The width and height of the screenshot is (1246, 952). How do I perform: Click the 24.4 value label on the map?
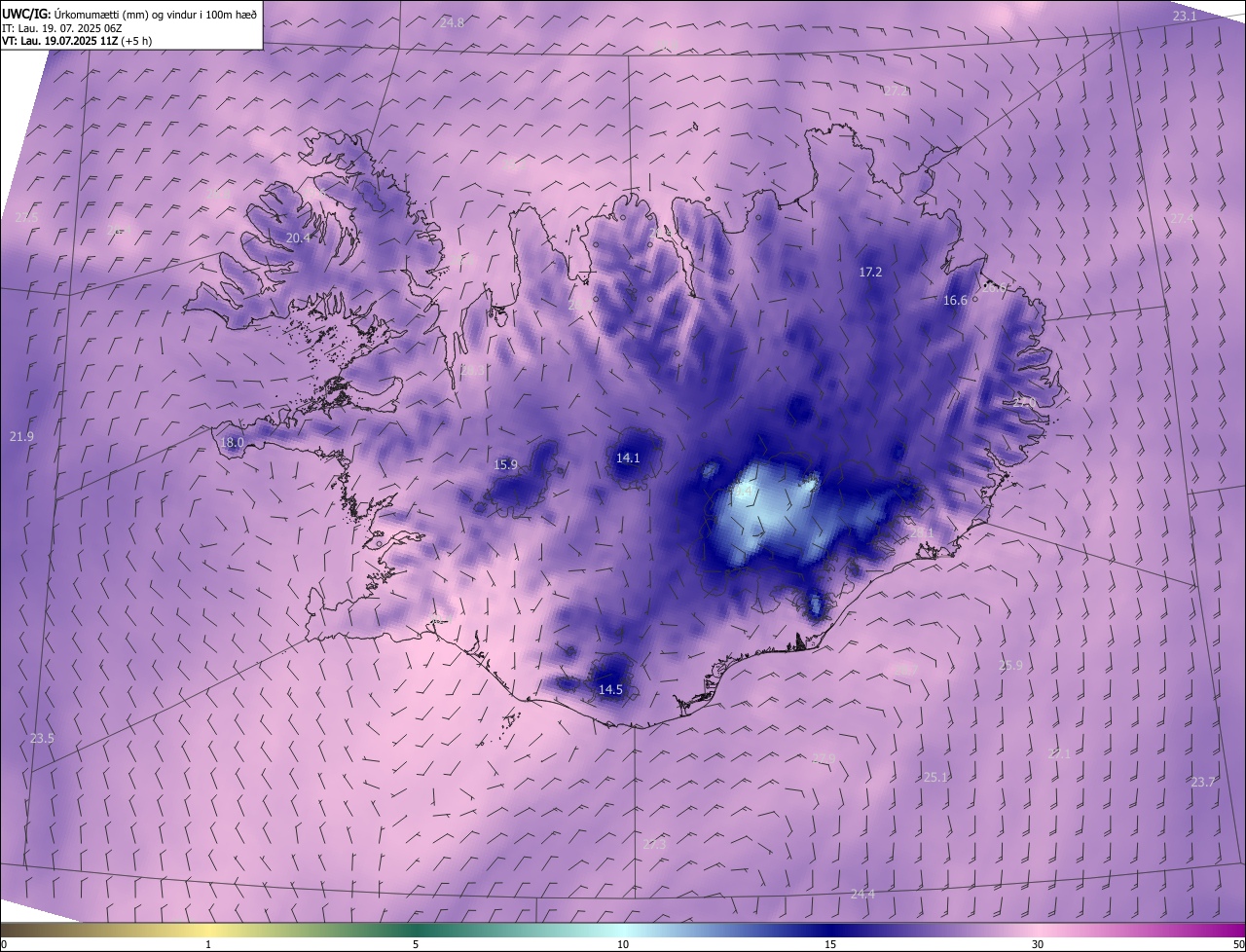coord(862,895)
